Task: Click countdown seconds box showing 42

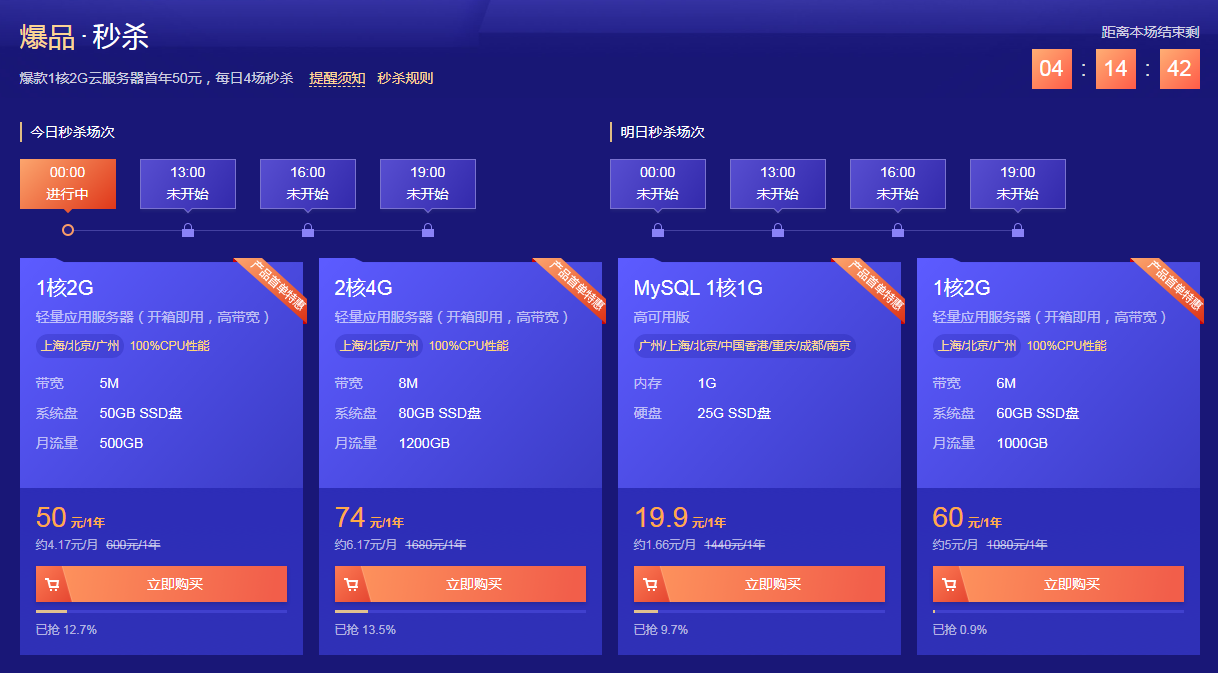Action: click(1180, 69)
